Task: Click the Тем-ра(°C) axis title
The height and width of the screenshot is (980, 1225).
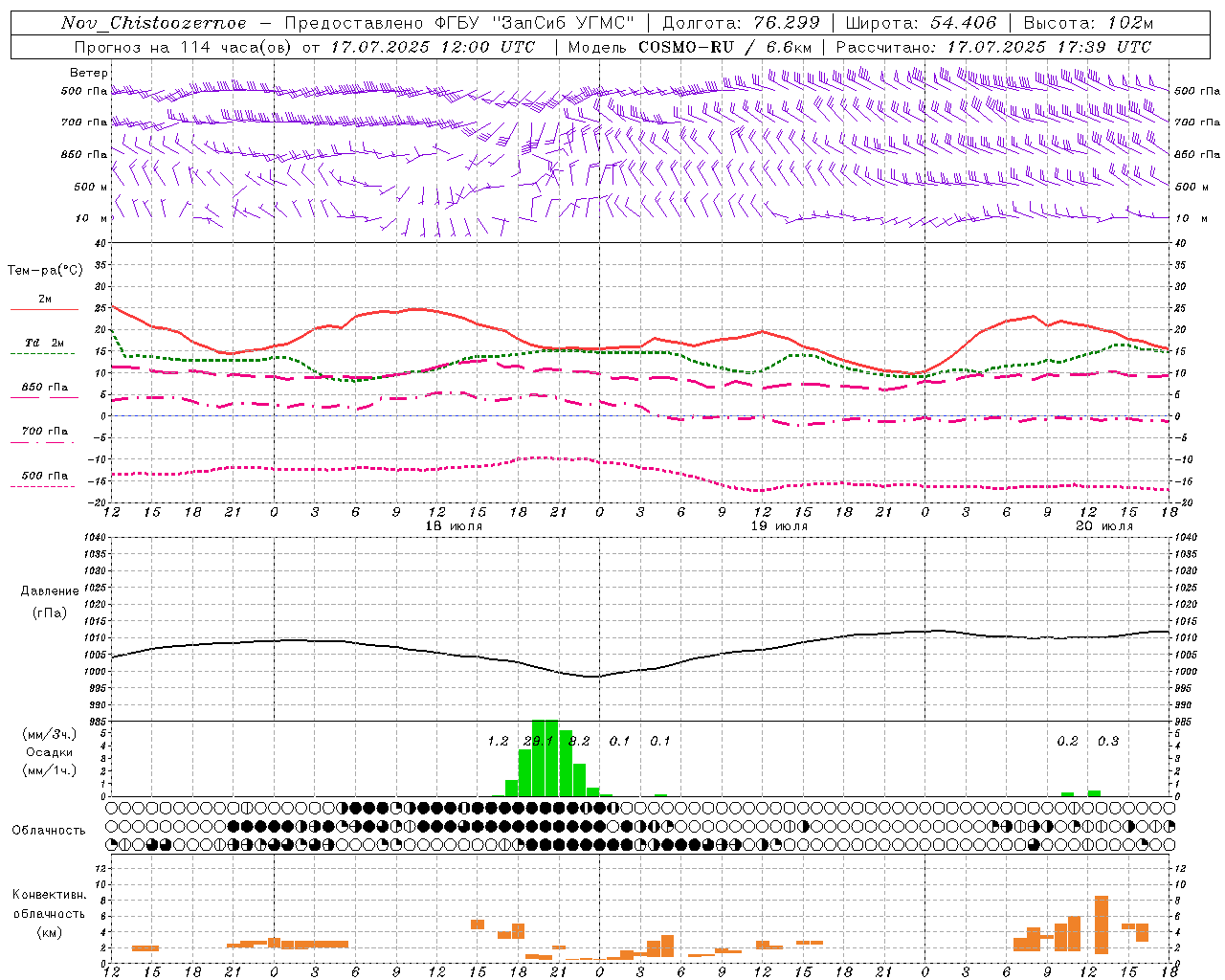Action: (45, 271)
